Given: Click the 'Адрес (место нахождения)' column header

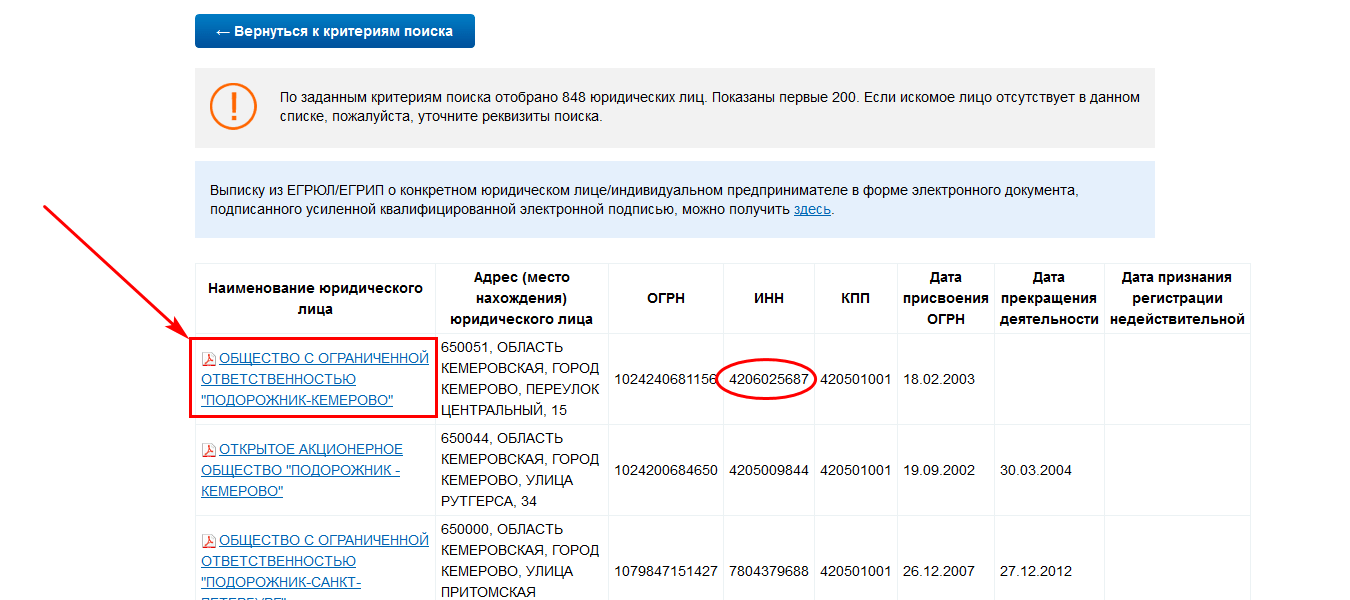Looking at the screenshot, I should pyautogui.click(x=522, y=298).
